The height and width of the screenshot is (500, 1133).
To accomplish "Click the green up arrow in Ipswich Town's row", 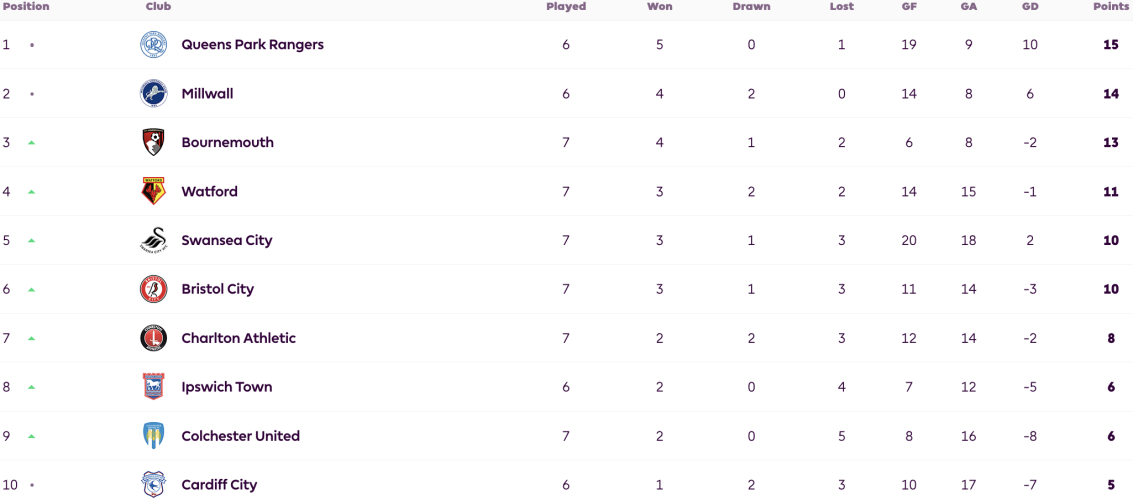I will coord(31,387).
